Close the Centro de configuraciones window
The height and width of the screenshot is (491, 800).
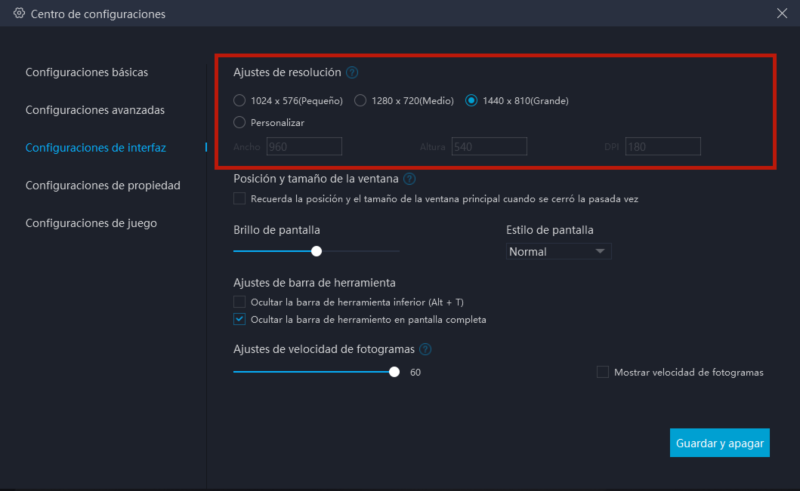click(781, 14)
